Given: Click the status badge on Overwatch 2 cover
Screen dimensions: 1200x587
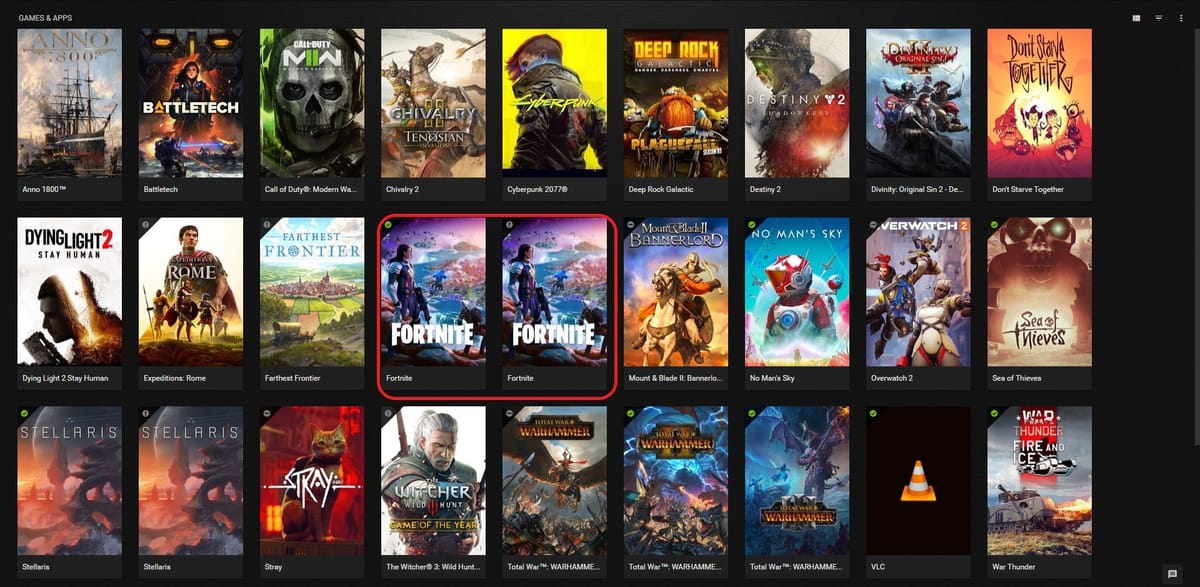Looking at the screenshot, I should pos(872,224).
